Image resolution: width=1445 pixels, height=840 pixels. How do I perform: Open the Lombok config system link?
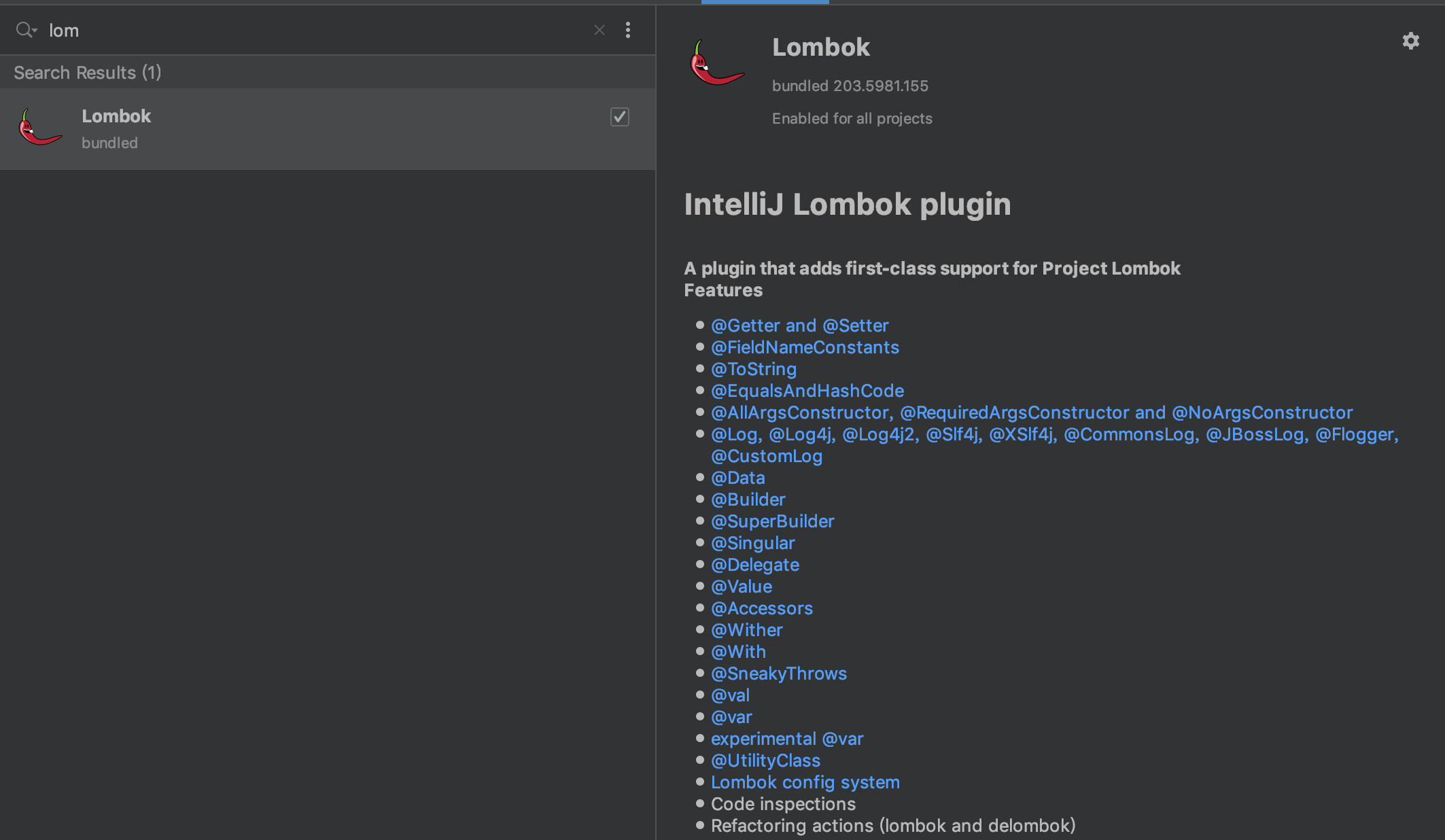pyautogui.click(x=805, y=782)
